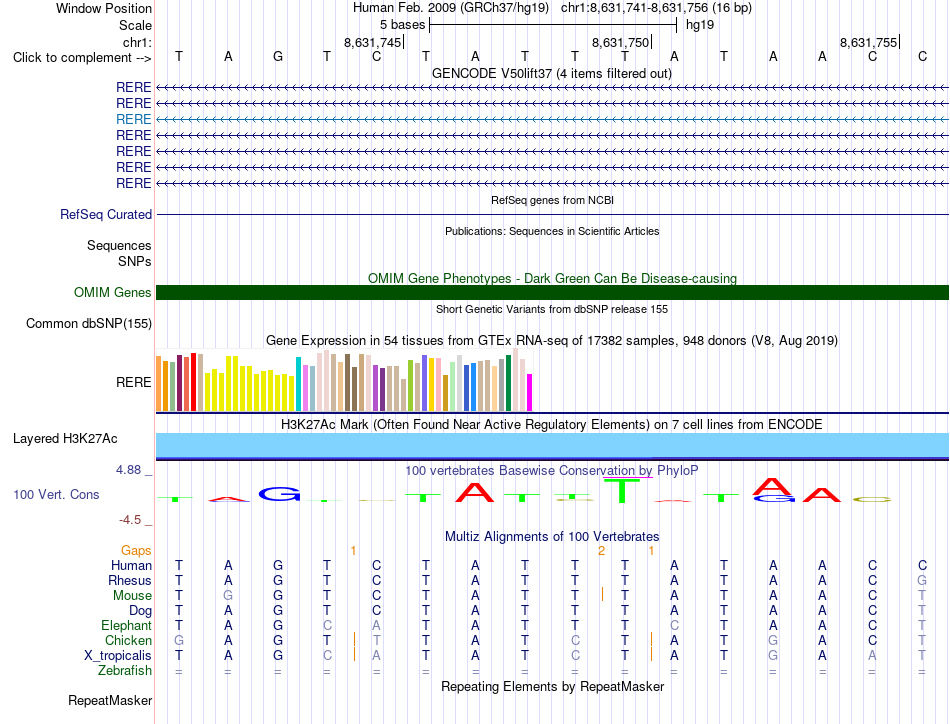Click the 'RefSeq genes from NCBI' title
The width and height of the screenshot is (950, 724).
[552, 200]
